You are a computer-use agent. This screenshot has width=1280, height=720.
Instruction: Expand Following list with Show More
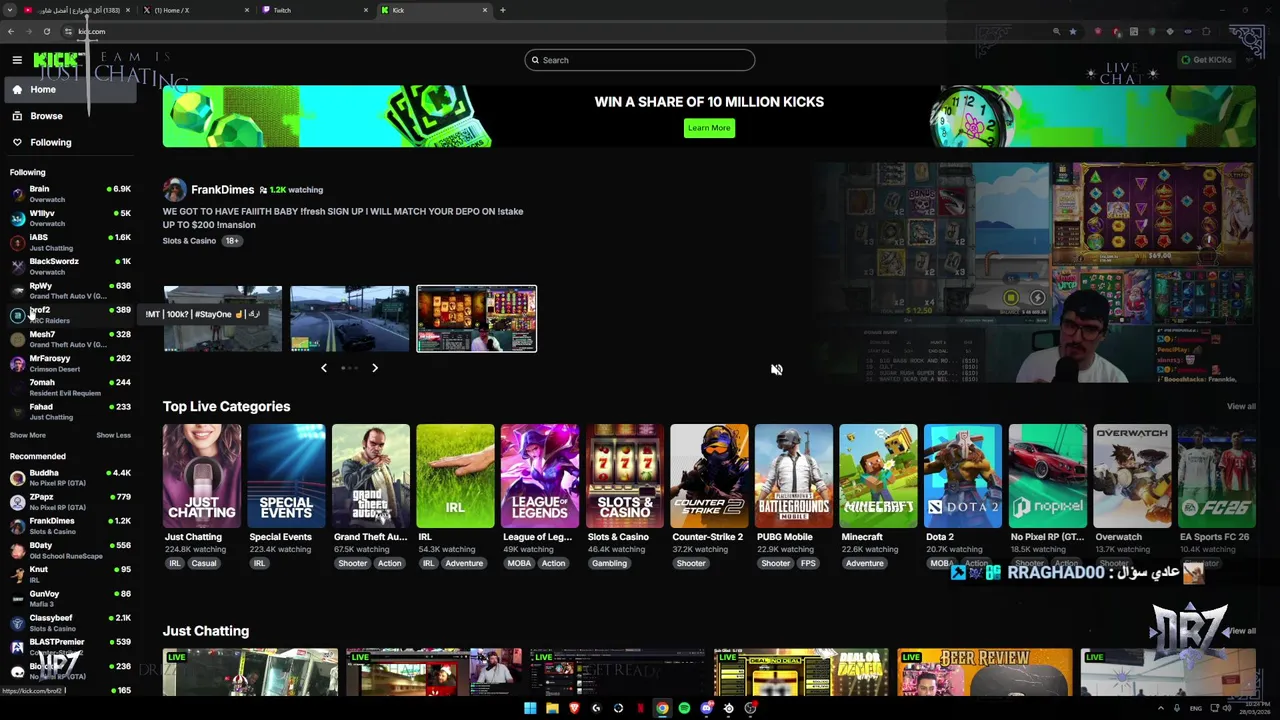pos(28,435)
